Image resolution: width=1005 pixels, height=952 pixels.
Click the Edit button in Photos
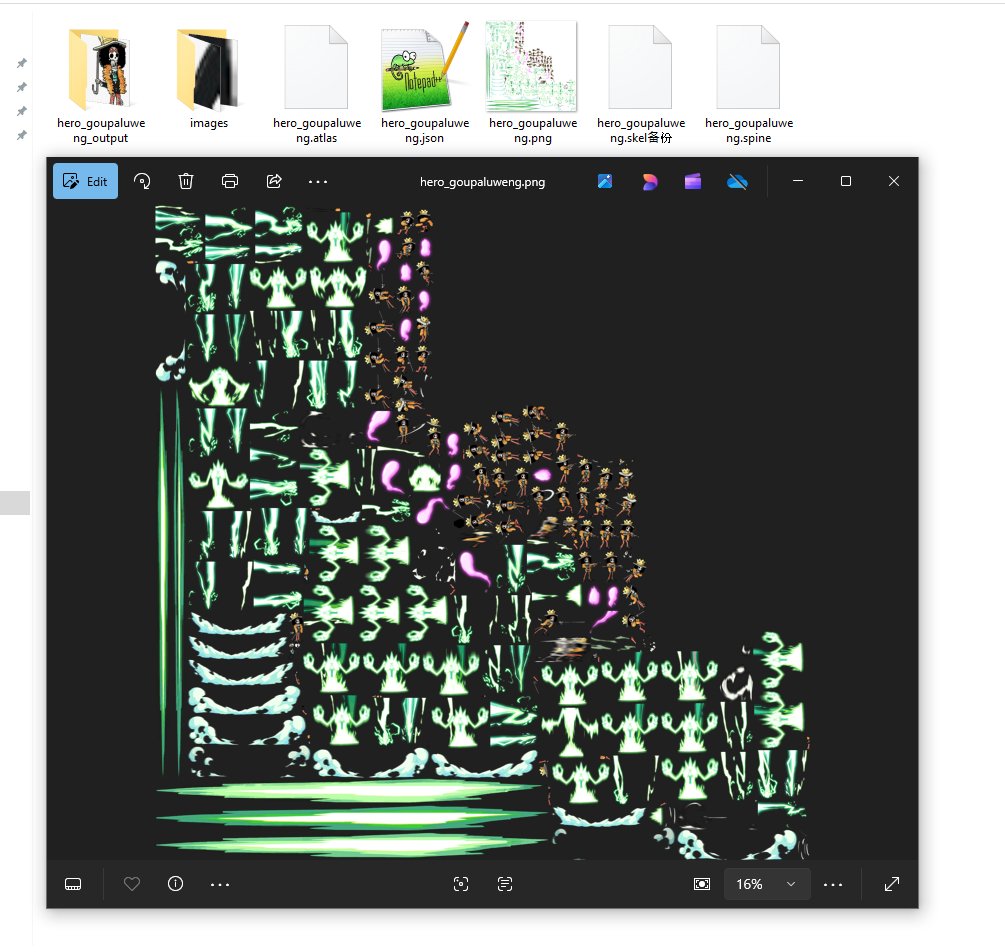pos(85,181)
